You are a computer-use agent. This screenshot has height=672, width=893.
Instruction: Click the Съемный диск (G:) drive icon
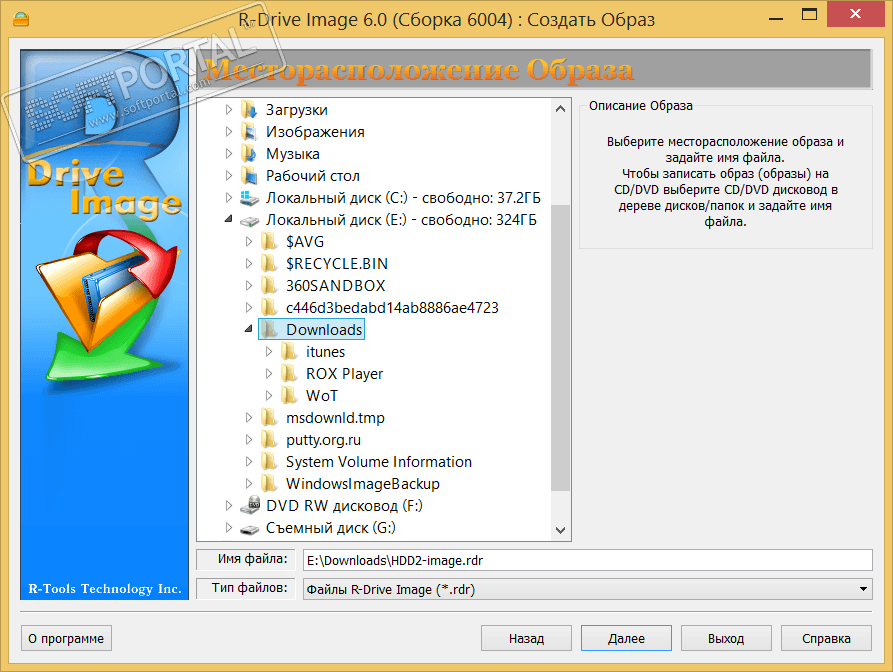(249, 529)
